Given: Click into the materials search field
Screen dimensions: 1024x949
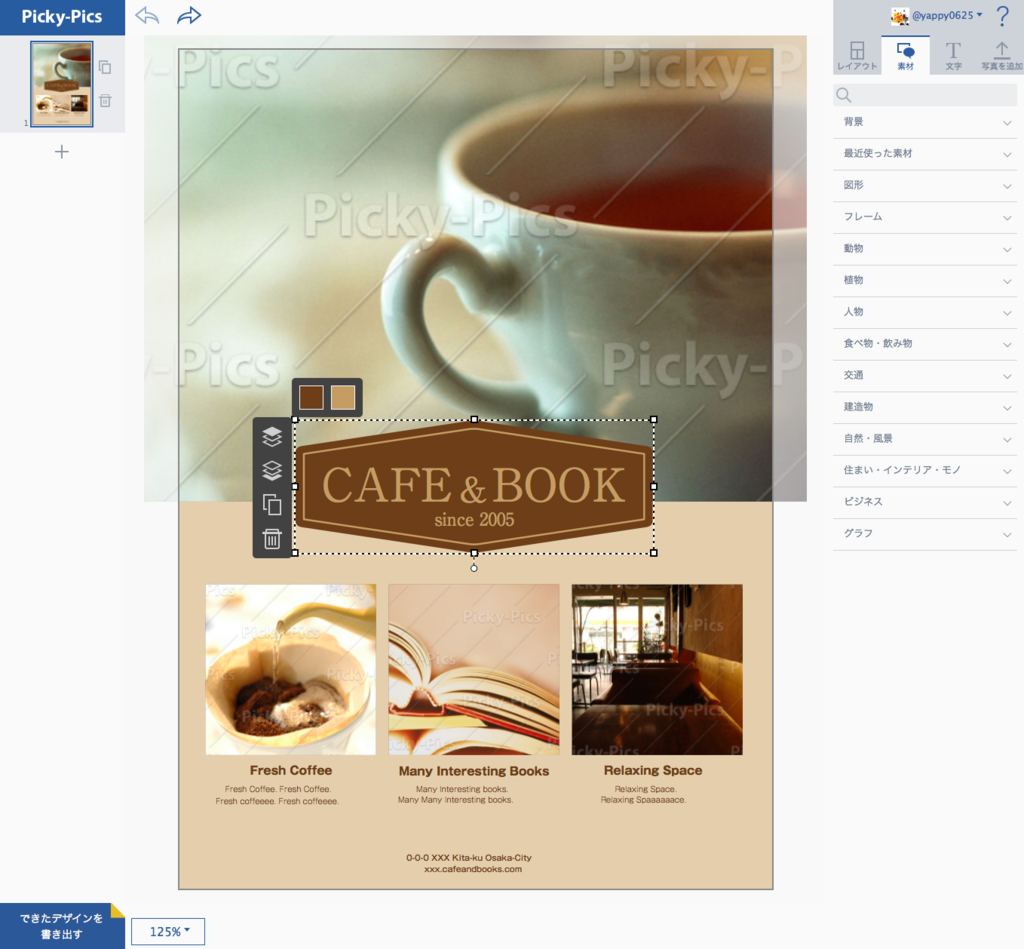Looking at the screenshot, I should [x=925, y=95].
